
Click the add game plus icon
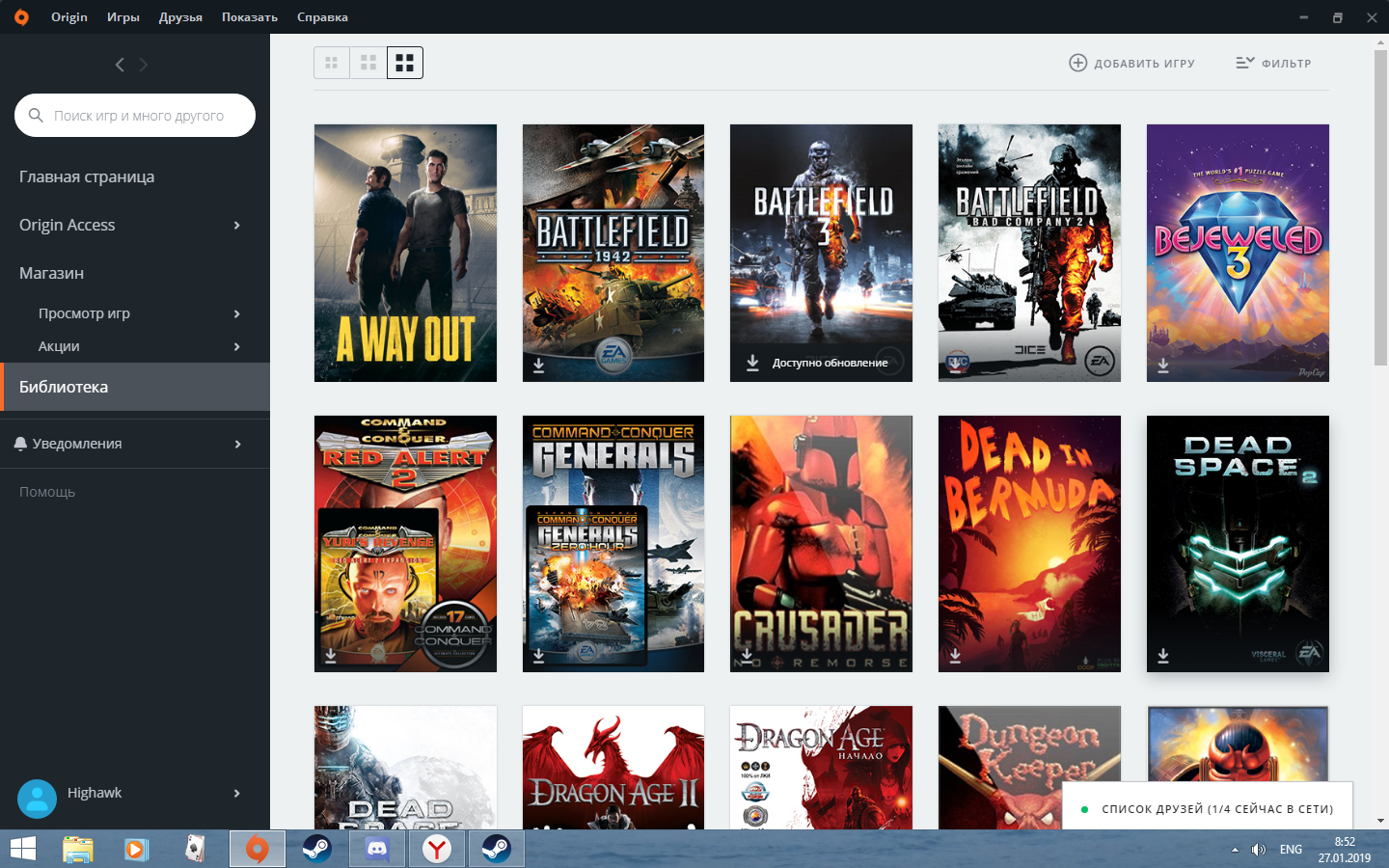[1077, 63]
